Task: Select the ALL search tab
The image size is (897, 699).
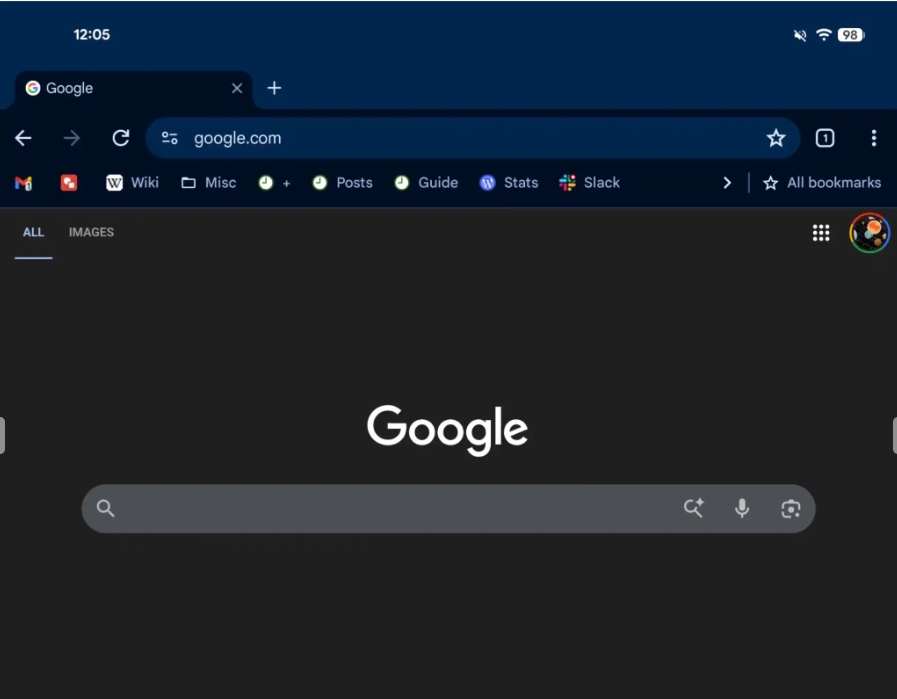Action: click(33, 232)
